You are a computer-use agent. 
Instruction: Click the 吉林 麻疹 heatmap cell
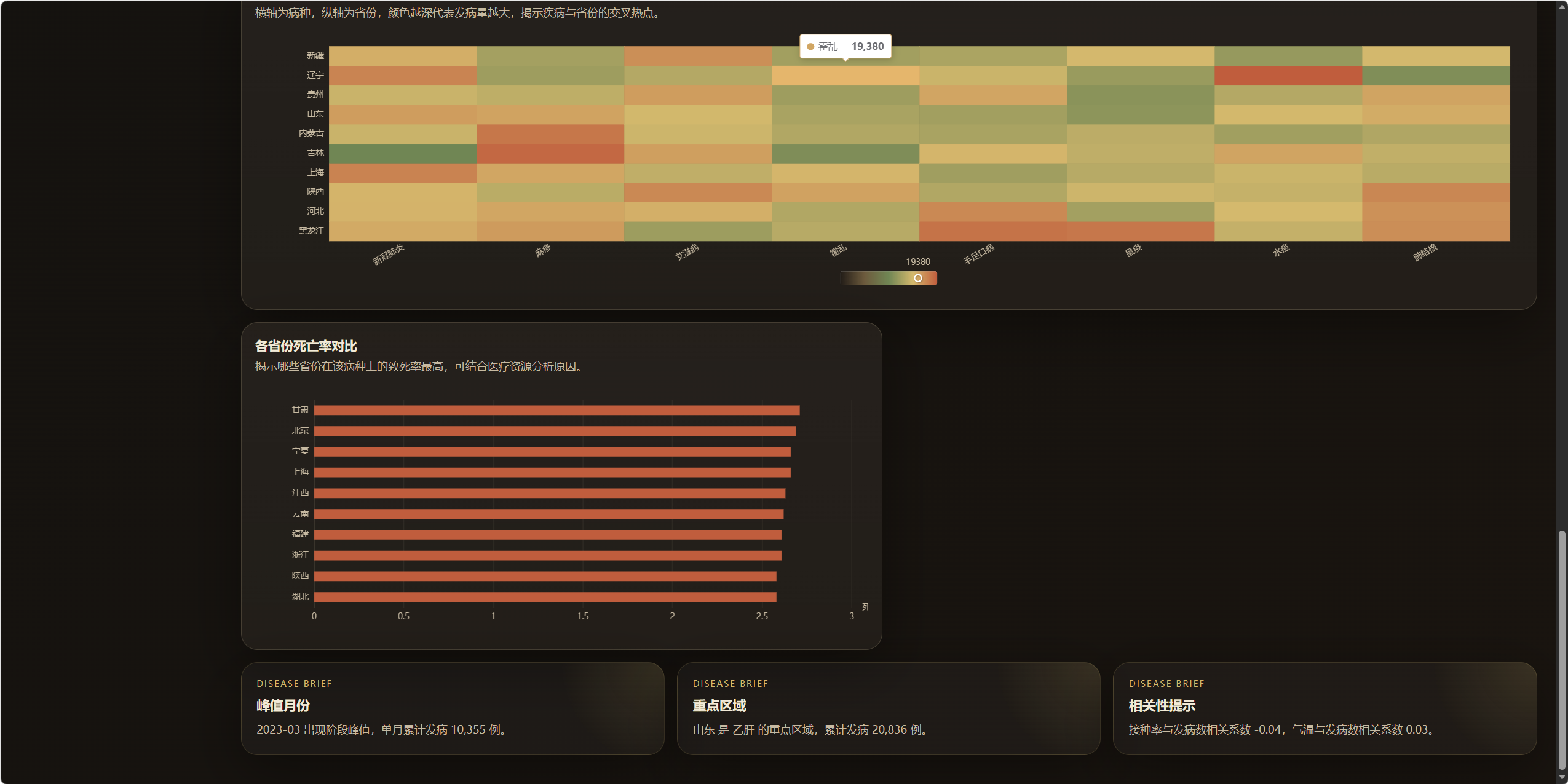coord(550,153)
